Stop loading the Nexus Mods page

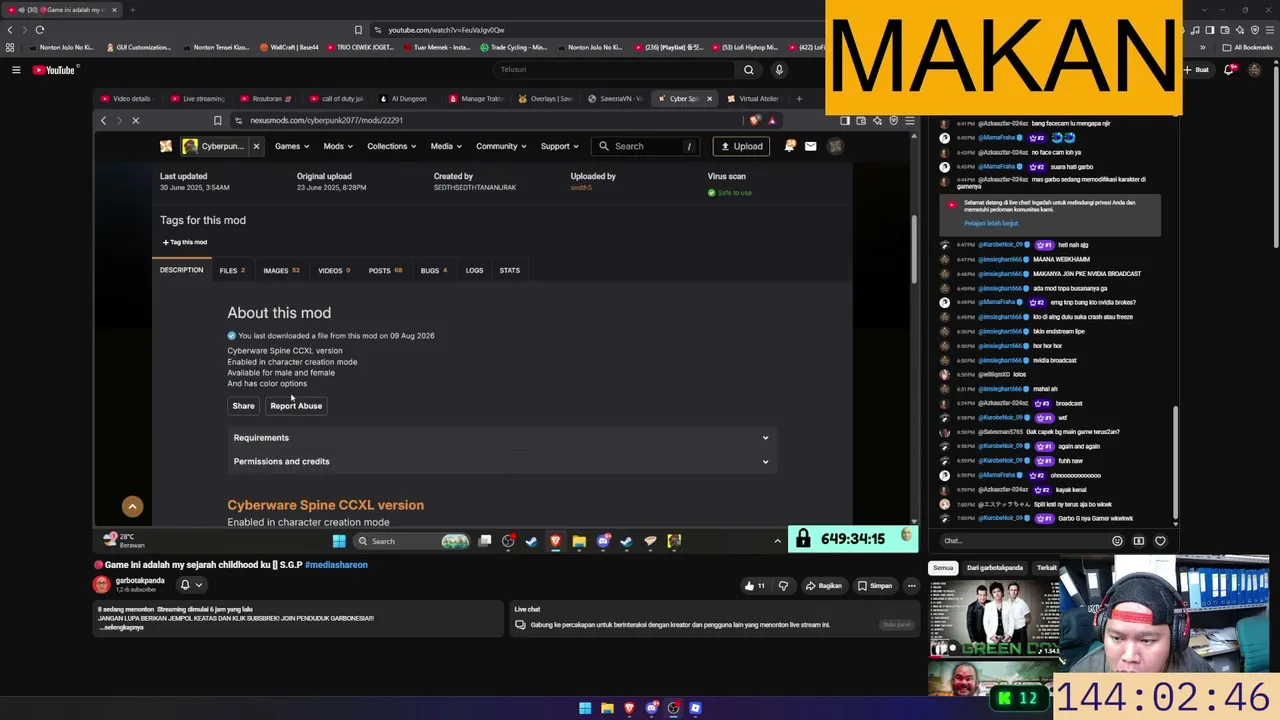pyautogui.click(x=136, y=121)
